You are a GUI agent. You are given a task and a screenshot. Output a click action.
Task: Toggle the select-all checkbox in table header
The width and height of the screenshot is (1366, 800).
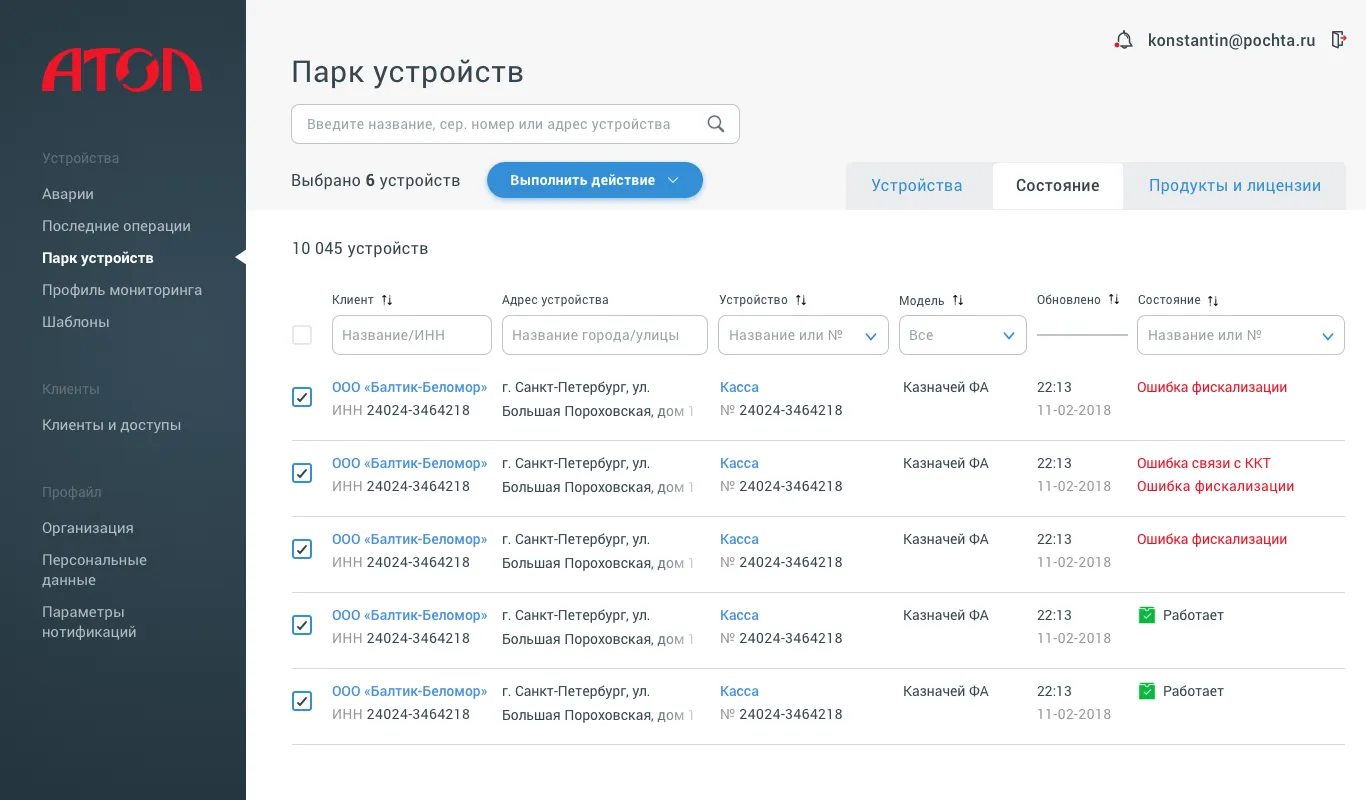pyautogui.click(x=302, y=335)
